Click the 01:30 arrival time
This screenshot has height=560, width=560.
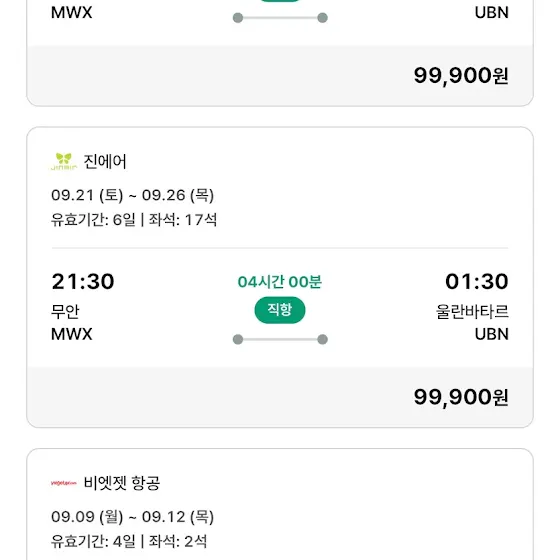[477, 281]
